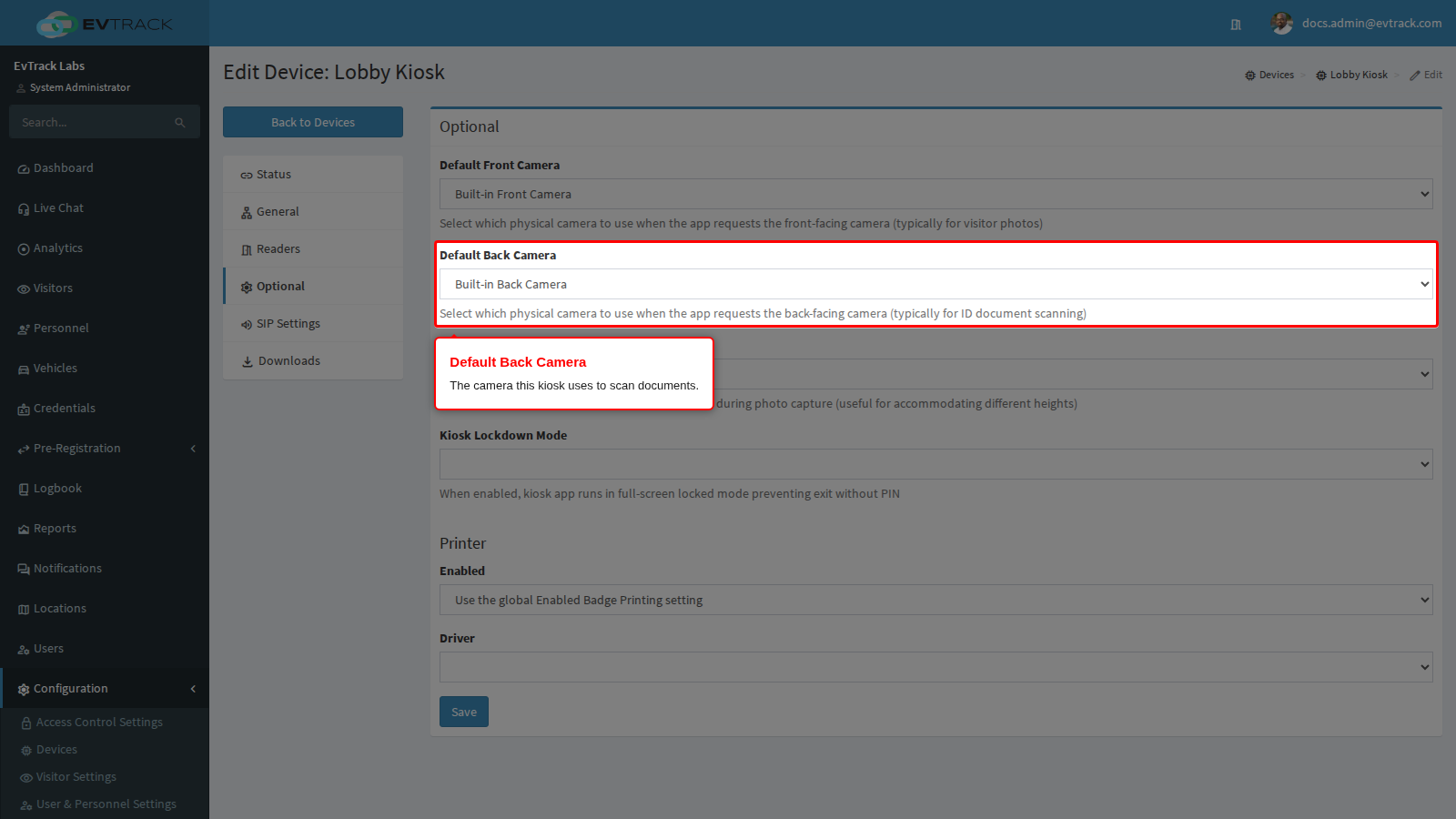
Task: Go to Analytics page
Action: (105, 248)
